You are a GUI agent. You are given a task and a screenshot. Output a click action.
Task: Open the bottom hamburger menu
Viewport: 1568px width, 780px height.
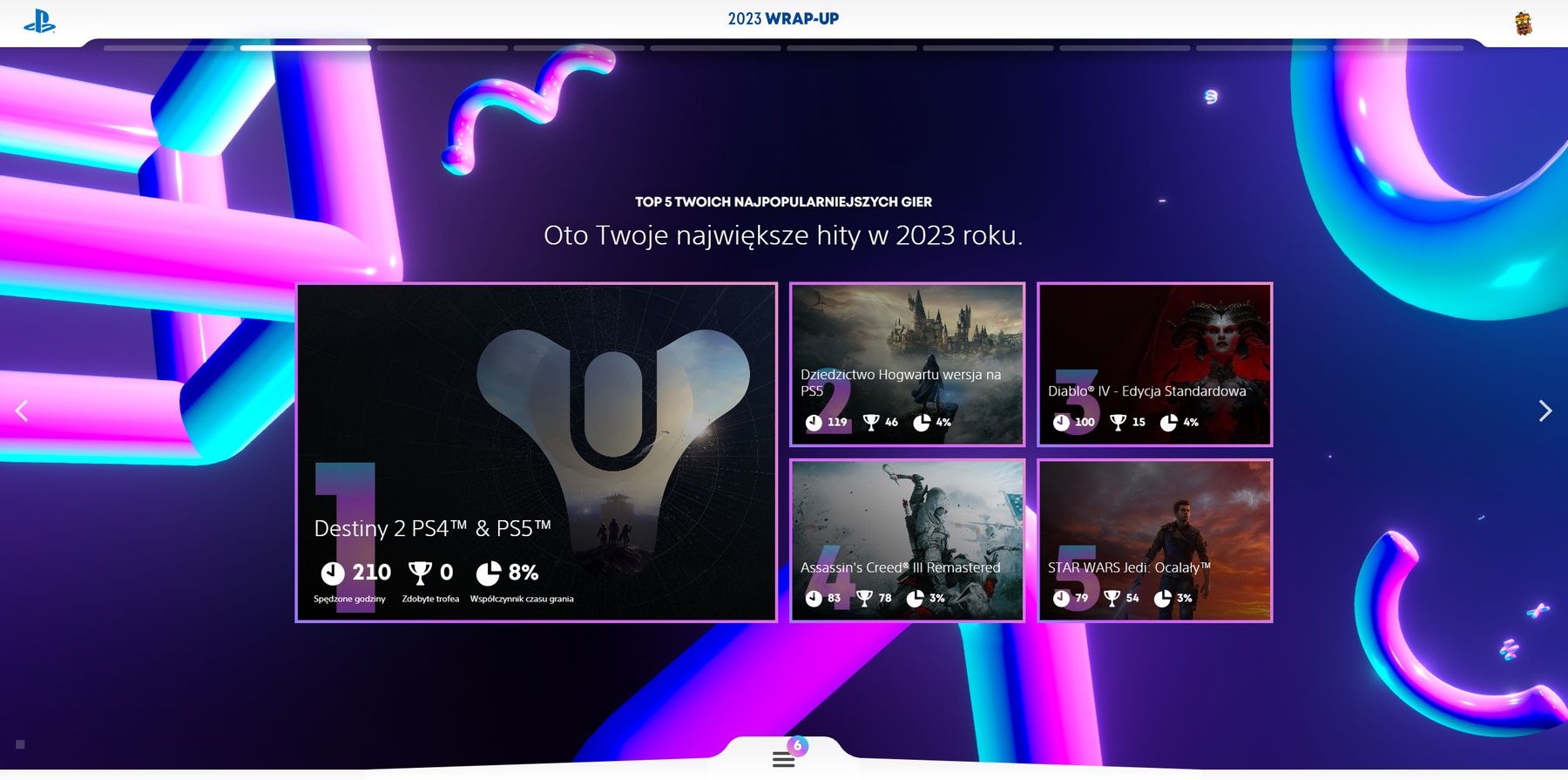coord(783,759)
